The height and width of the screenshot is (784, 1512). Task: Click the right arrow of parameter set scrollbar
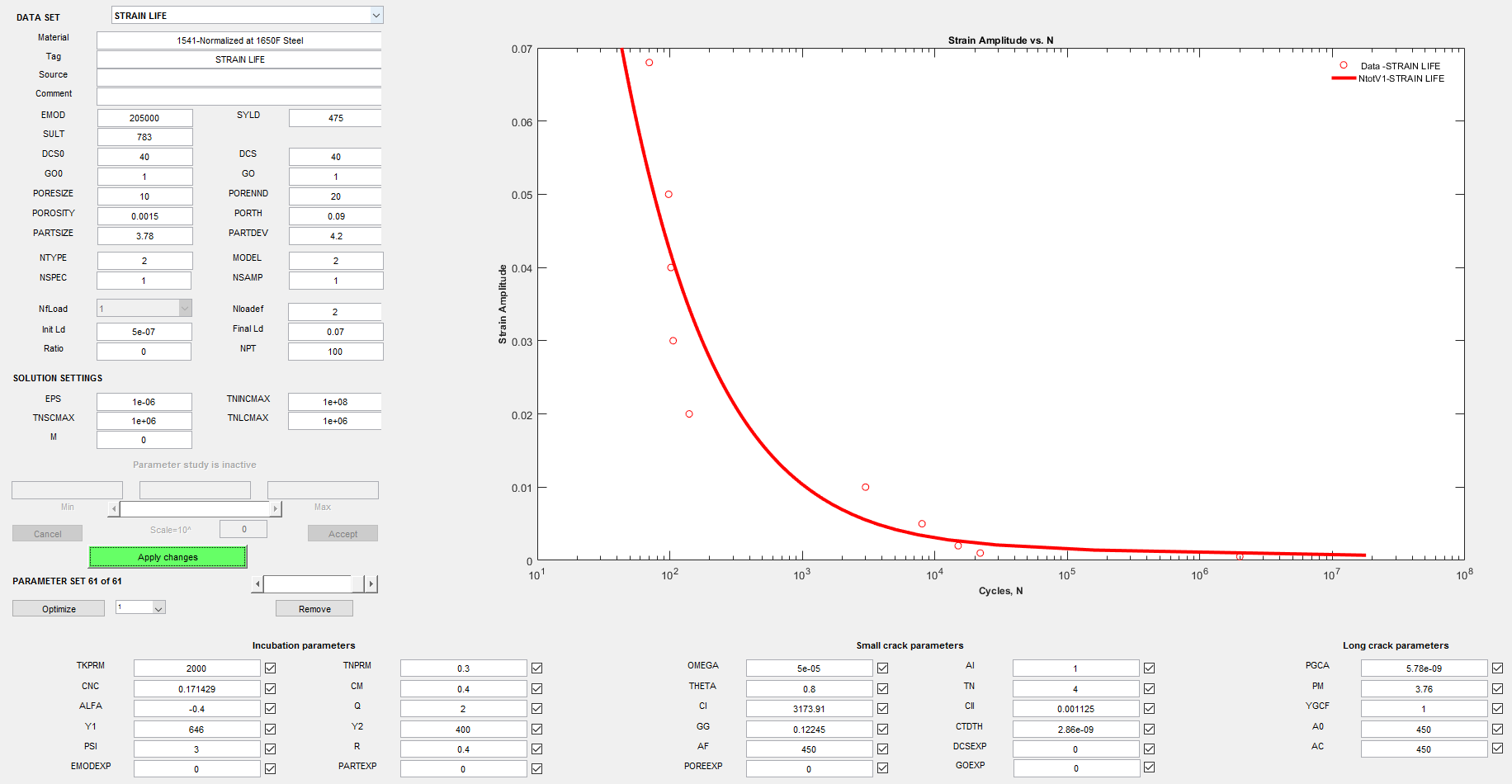tap(371, 584)
